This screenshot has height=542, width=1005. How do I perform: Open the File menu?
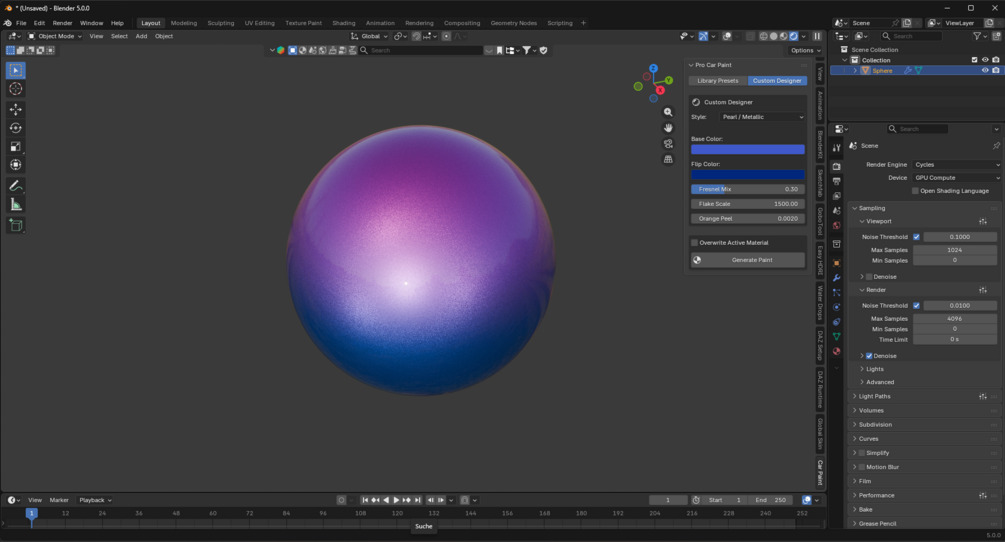pyautogui.click(x=21, y=23)
